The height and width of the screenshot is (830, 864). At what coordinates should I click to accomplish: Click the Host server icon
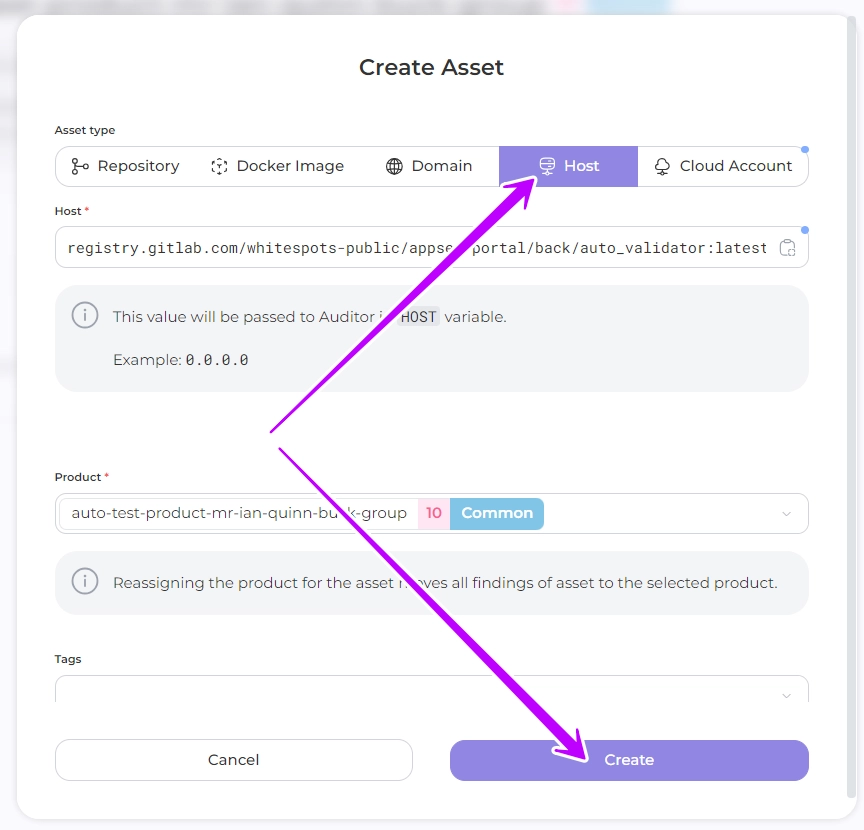tap(547, 166)
